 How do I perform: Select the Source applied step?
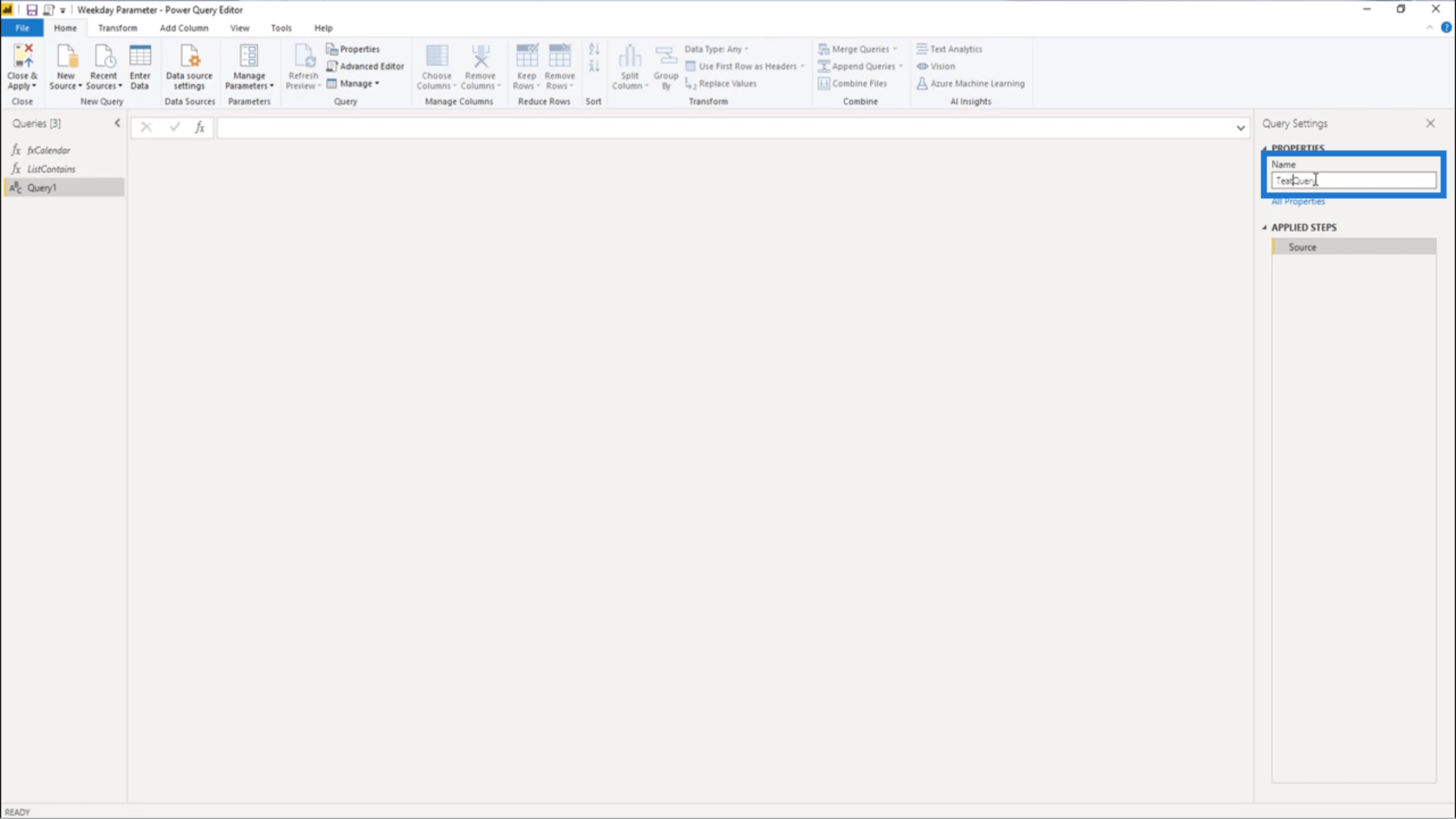coord(1353,247)
